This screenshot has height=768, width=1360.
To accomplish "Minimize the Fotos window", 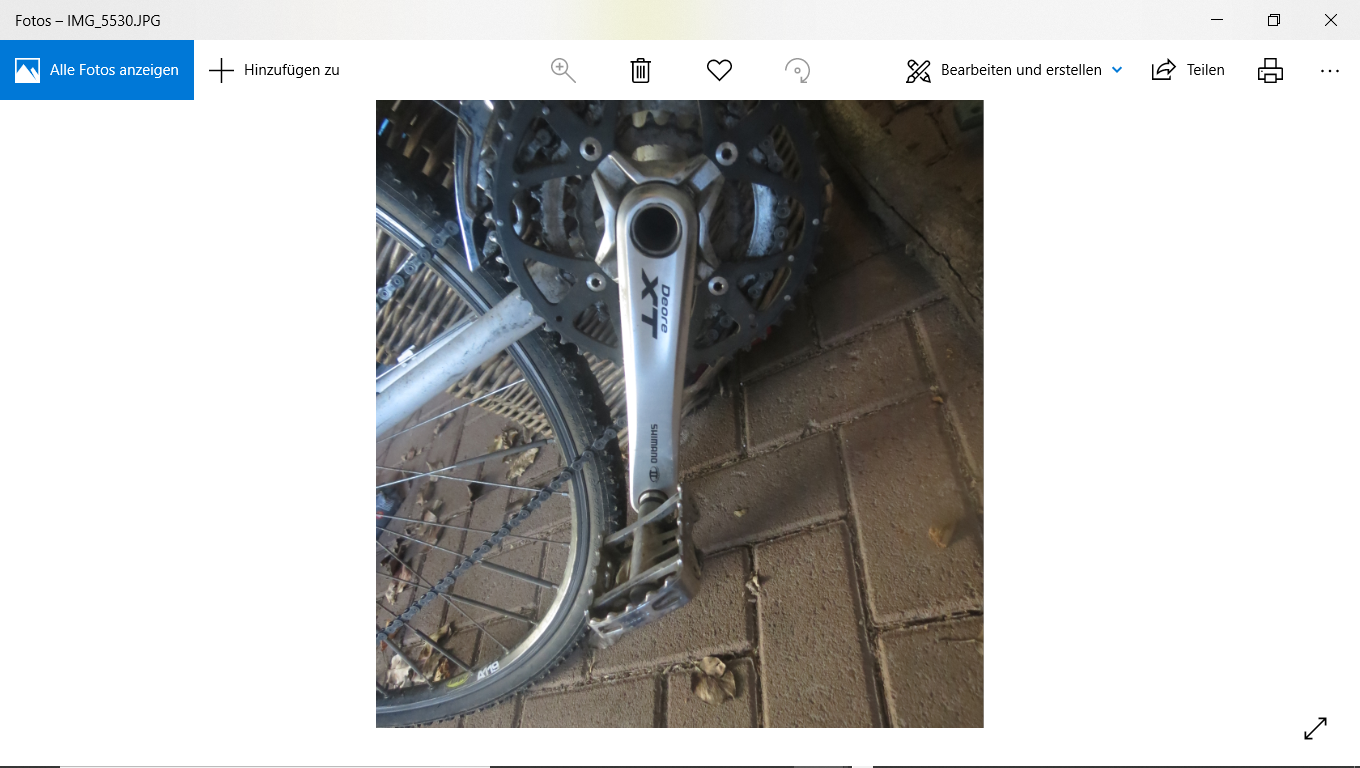I will (1217, 20).
